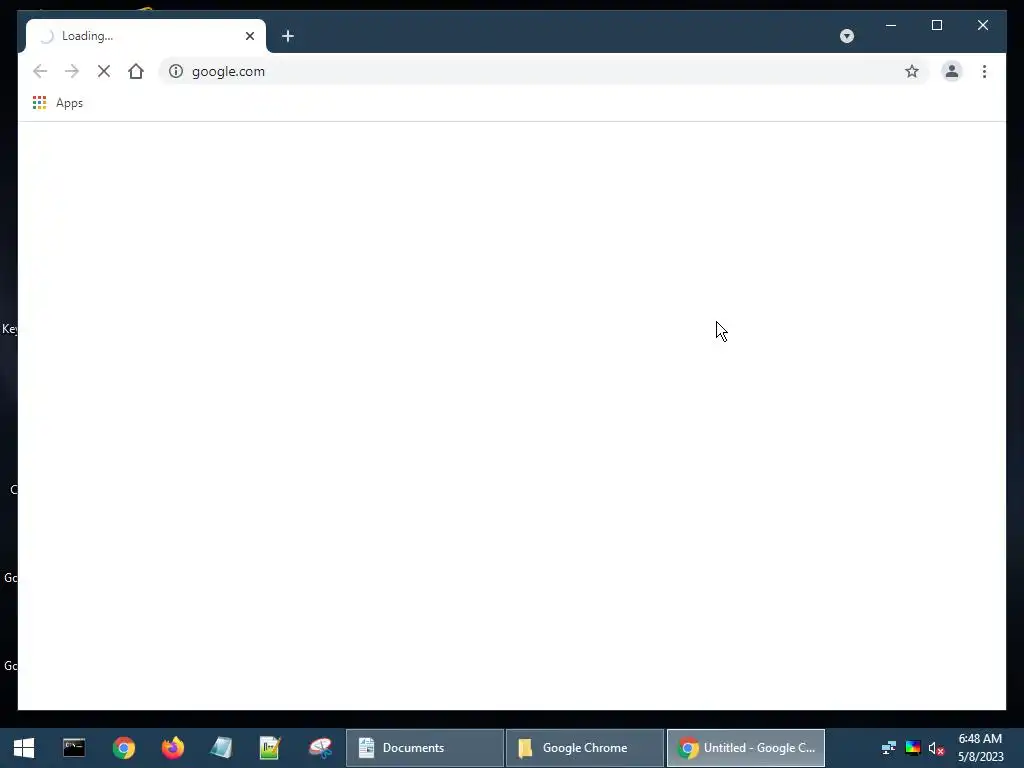Select Untitled - Google Chrome taskbar button
Viewport: 1024px width, 768px height.
pyautogui.click(x=746, y=748)
